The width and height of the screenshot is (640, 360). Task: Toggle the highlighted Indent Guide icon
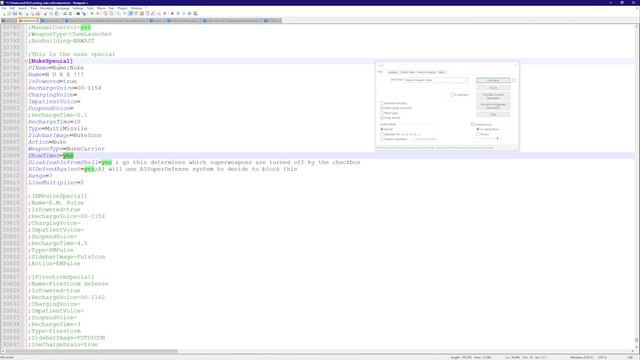130,13
